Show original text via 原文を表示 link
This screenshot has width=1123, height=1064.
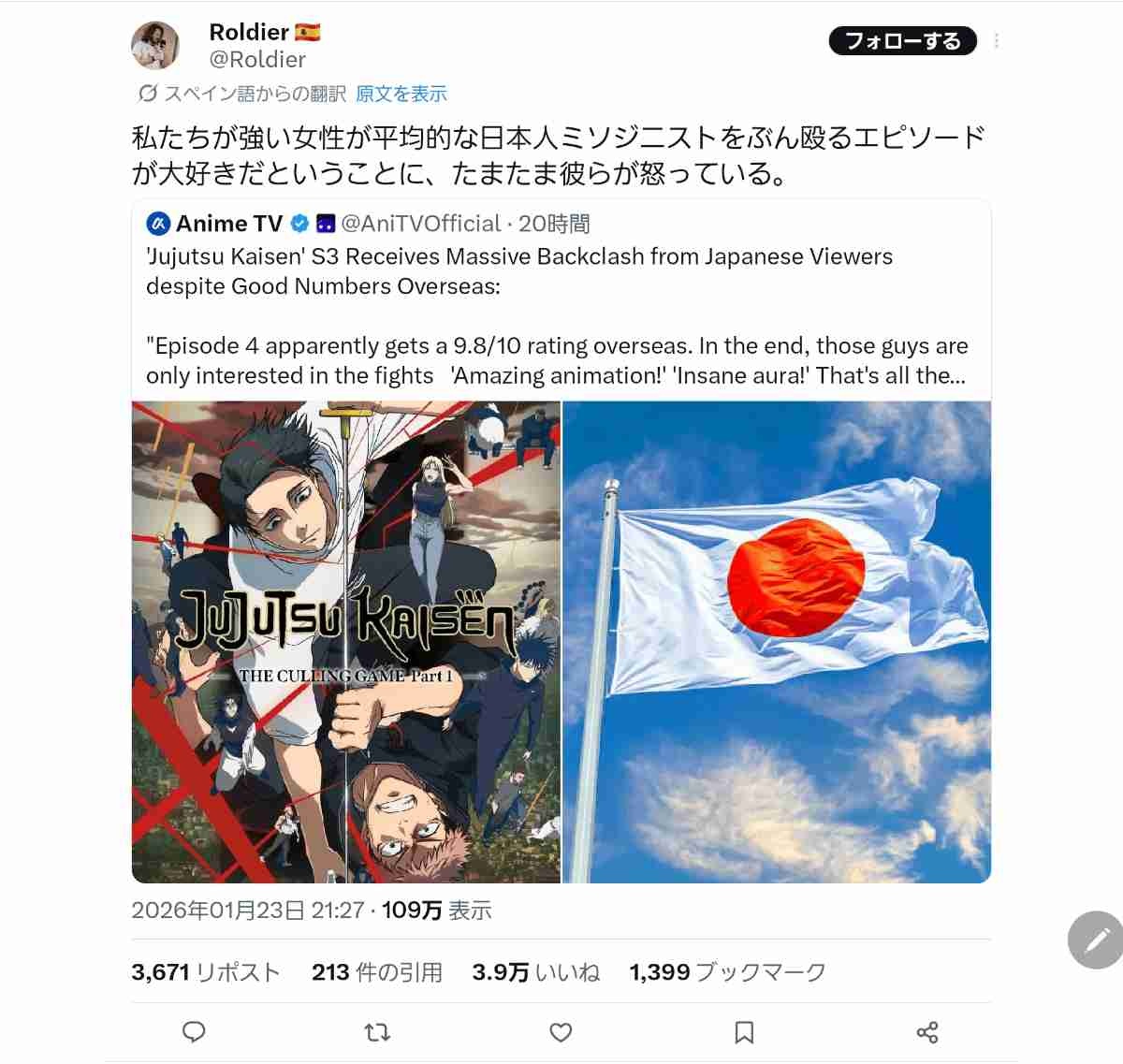click(x=401, y=94)
